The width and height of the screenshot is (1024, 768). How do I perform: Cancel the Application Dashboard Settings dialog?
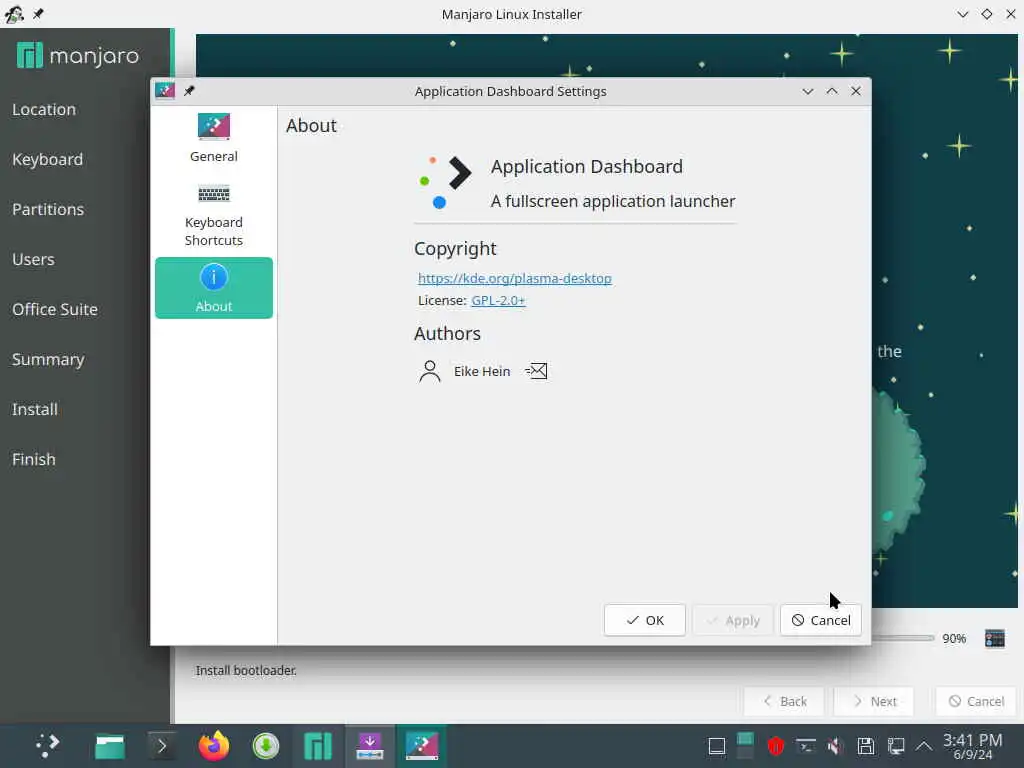click(821, 620)
